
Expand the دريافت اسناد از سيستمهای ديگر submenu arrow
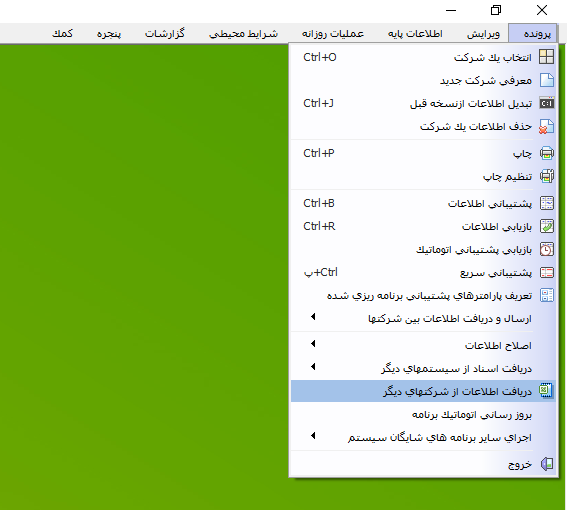313,367
